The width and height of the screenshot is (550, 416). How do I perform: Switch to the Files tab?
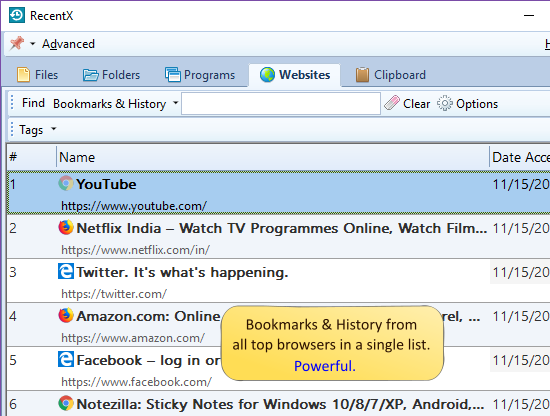(38, 75)
